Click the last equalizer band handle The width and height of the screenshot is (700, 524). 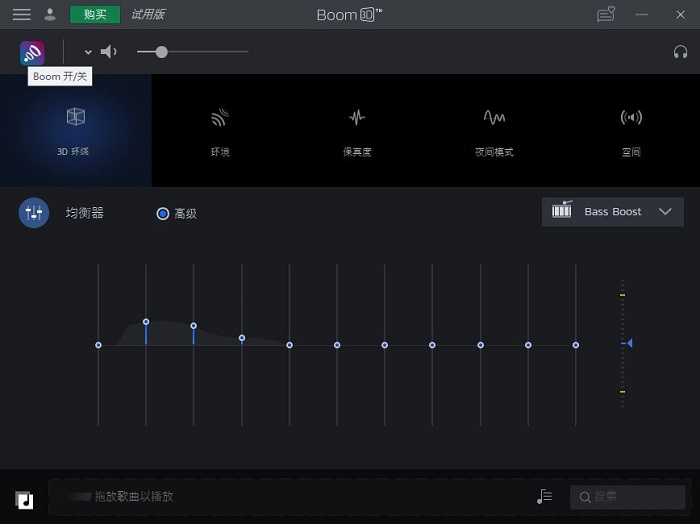(x=576, y=345)
